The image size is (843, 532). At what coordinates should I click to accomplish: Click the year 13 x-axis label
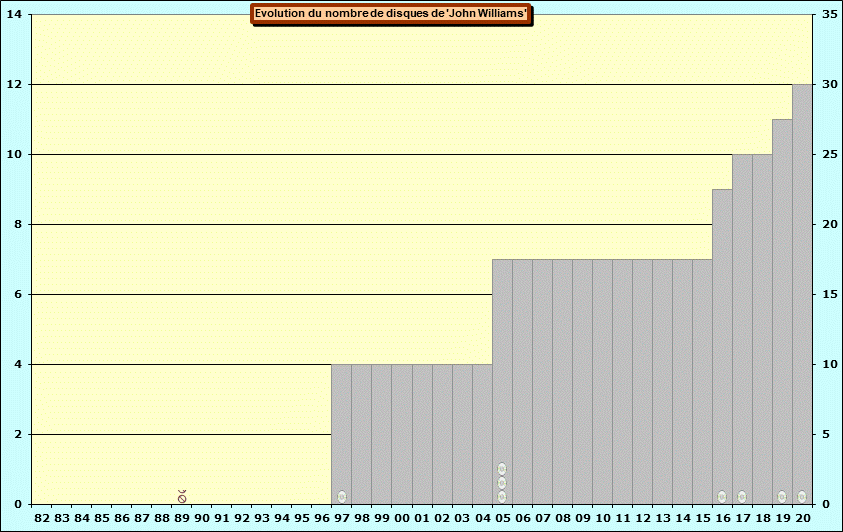pos(662,518)
